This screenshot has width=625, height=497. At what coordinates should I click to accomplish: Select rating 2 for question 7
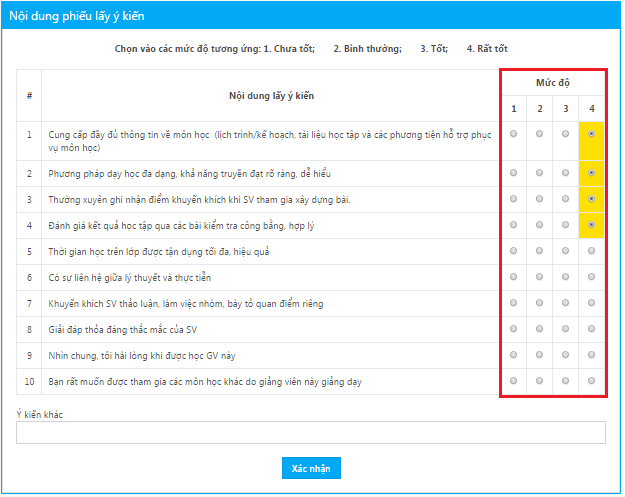[x=540, y=303]
